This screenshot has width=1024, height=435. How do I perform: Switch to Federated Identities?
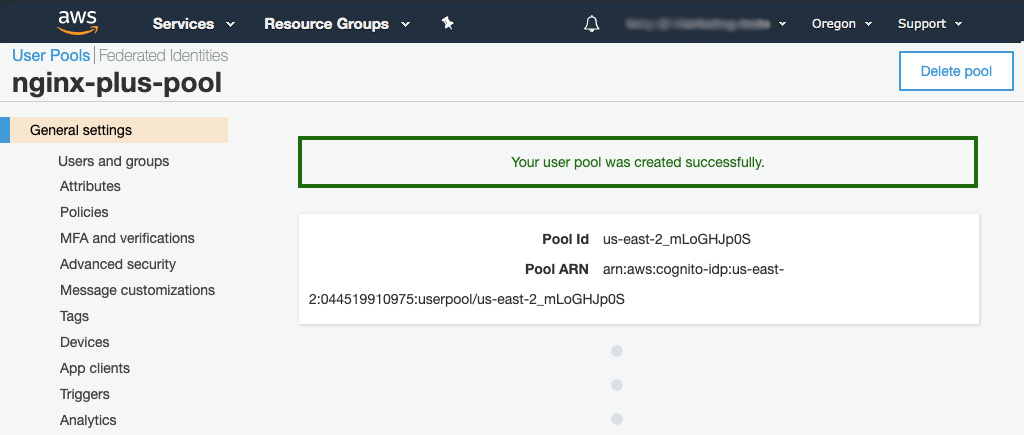[x=163, y=56]
